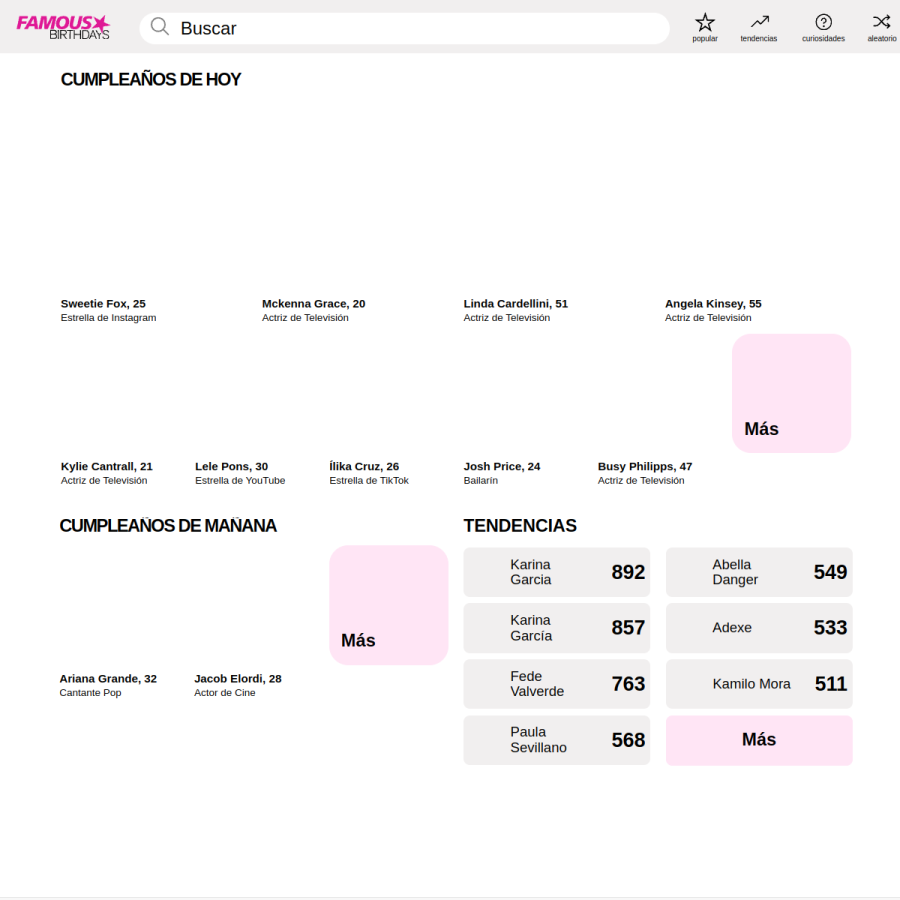
Task: Select Karina Garcia trending card 892
Action: point(557,572)
